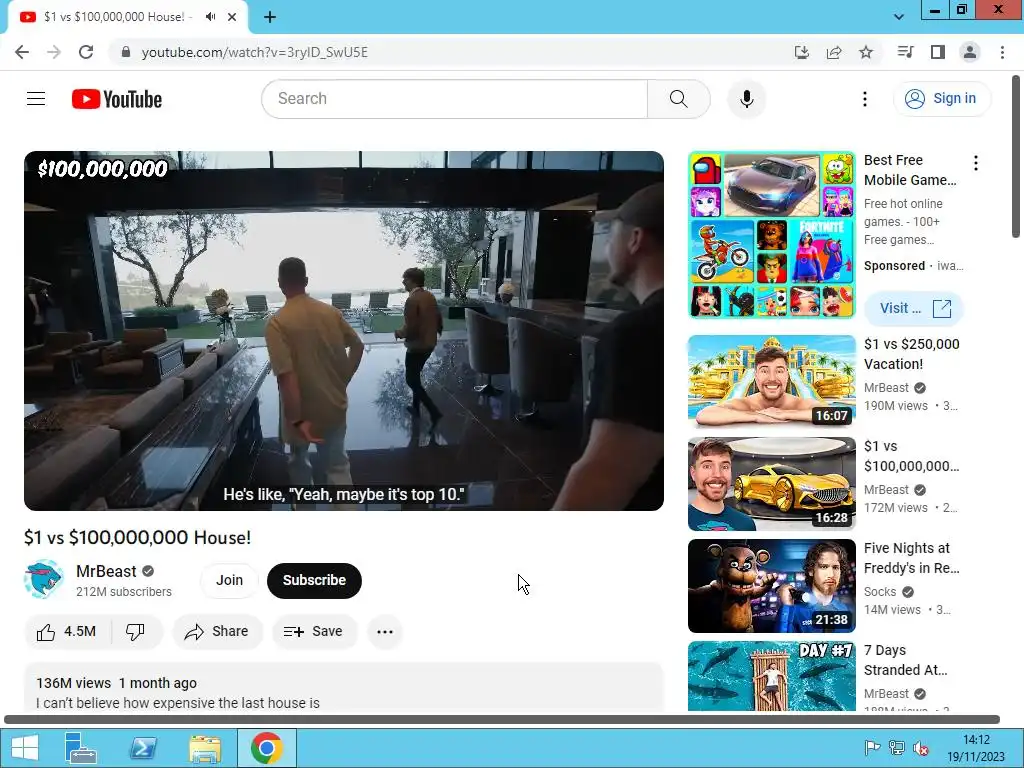Open 7 Days Stranded At... video title
Image resolution: width=1024 pixels, height=768 pixels.
click(906, 660)
